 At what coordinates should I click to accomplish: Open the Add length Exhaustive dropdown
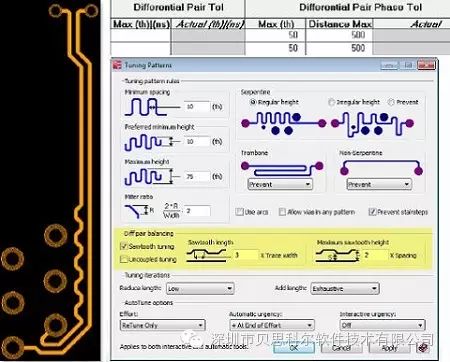coord(345,289)
